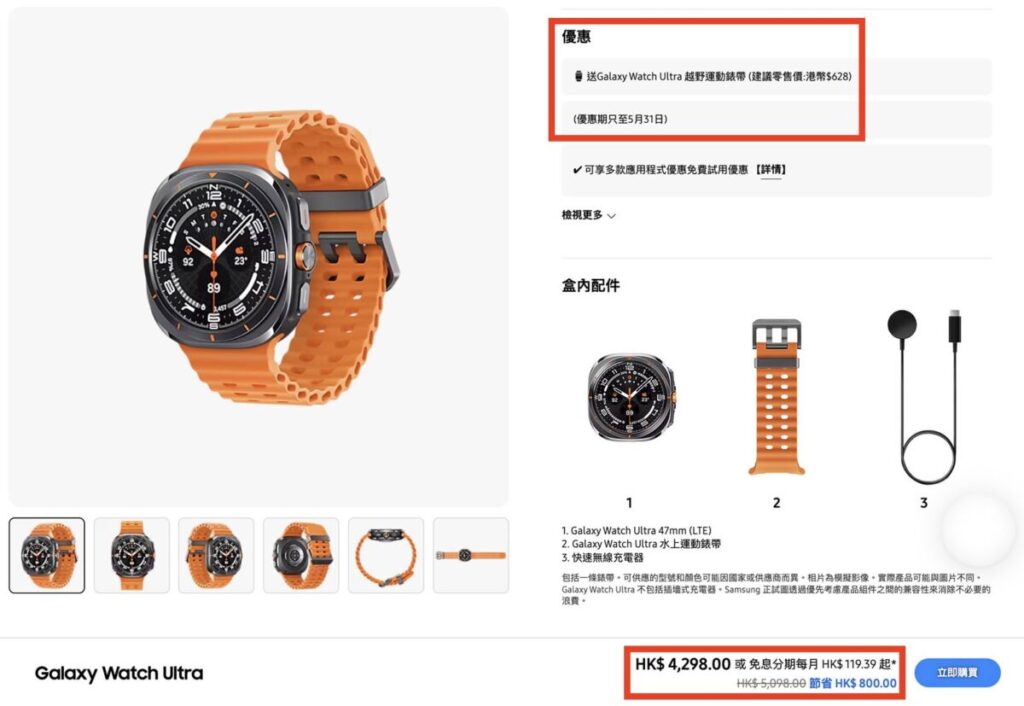
Task: Select the third side-crown watch thumbnail
Action: tap(216, 555)
